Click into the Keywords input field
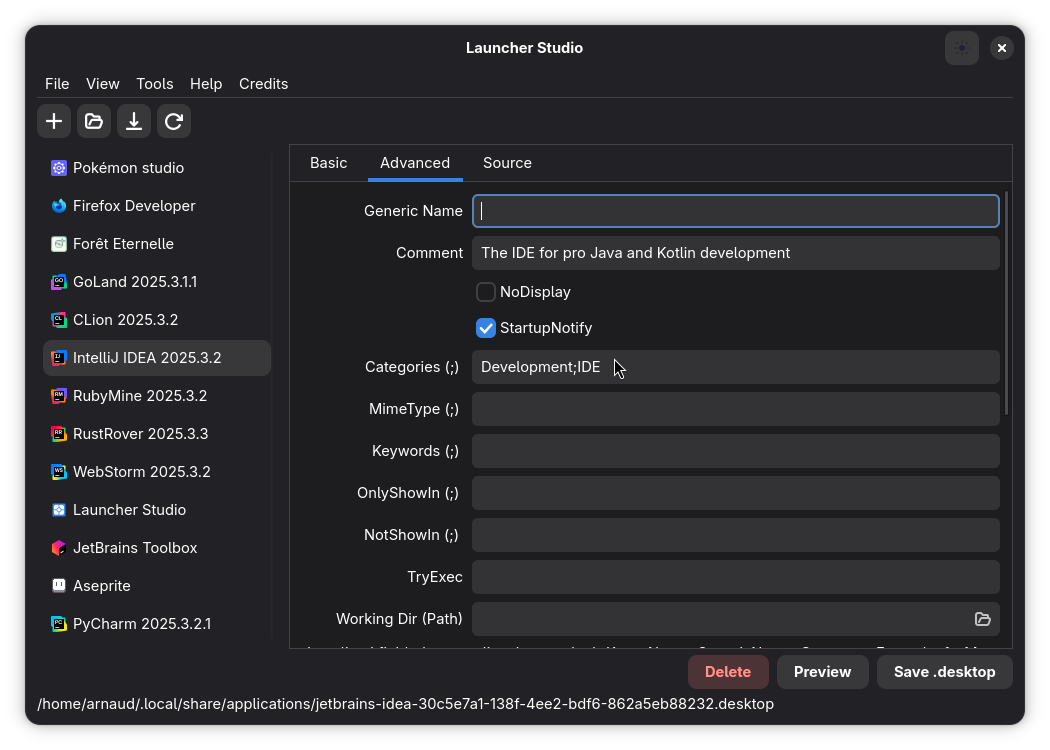This screenshot has width=1050, height=750. point(735,451)
